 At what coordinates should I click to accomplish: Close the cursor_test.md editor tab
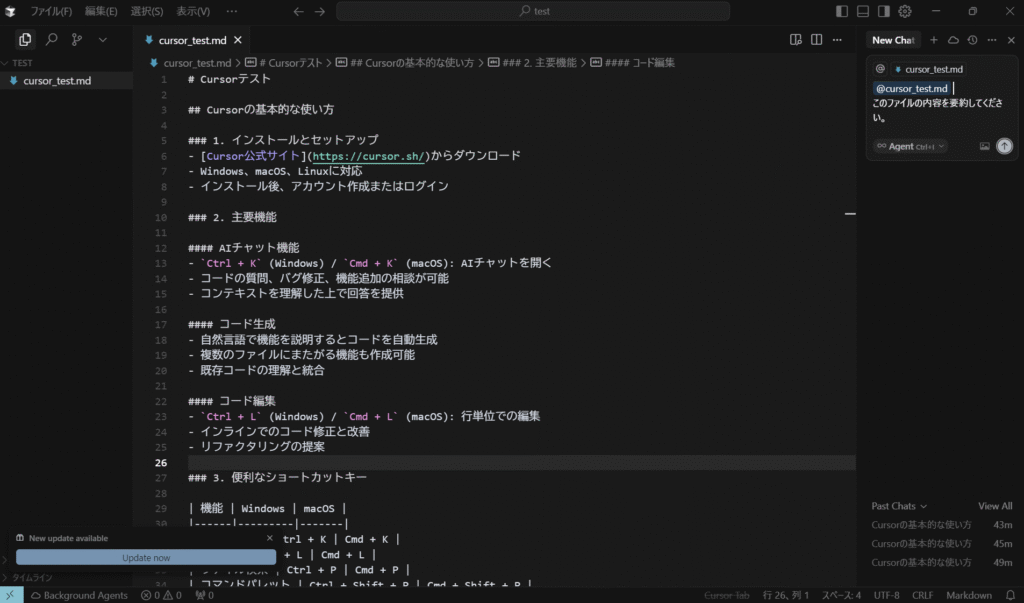pyautogui.click(x=238, y=40)
